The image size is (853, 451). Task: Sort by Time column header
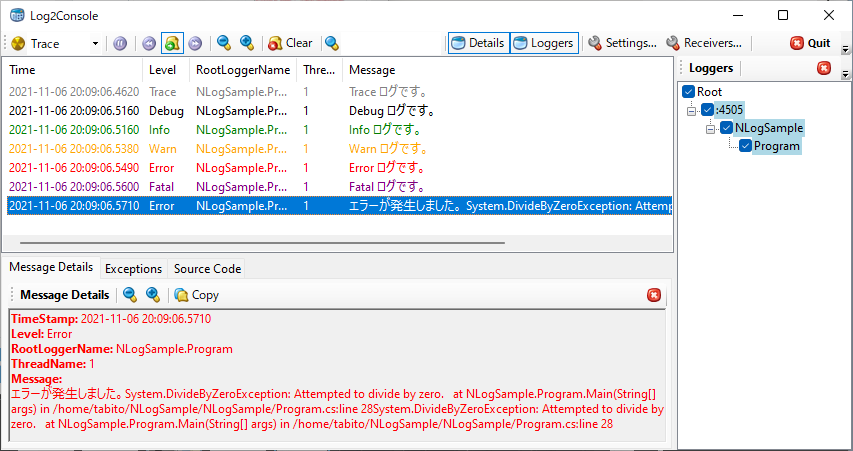point(75,70)
